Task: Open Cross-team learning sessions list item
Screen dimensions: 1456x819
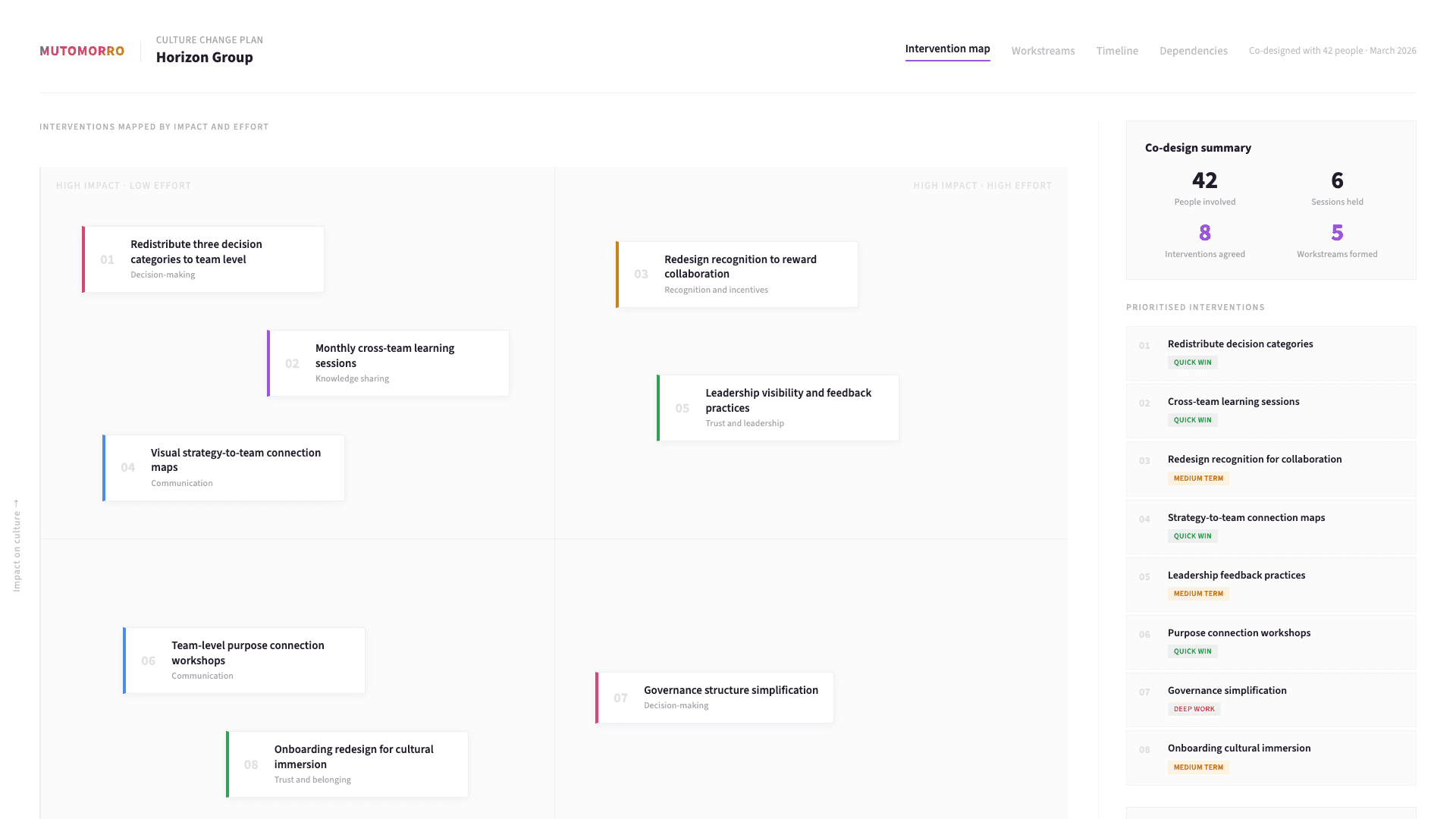Action: click(1271, 410)
